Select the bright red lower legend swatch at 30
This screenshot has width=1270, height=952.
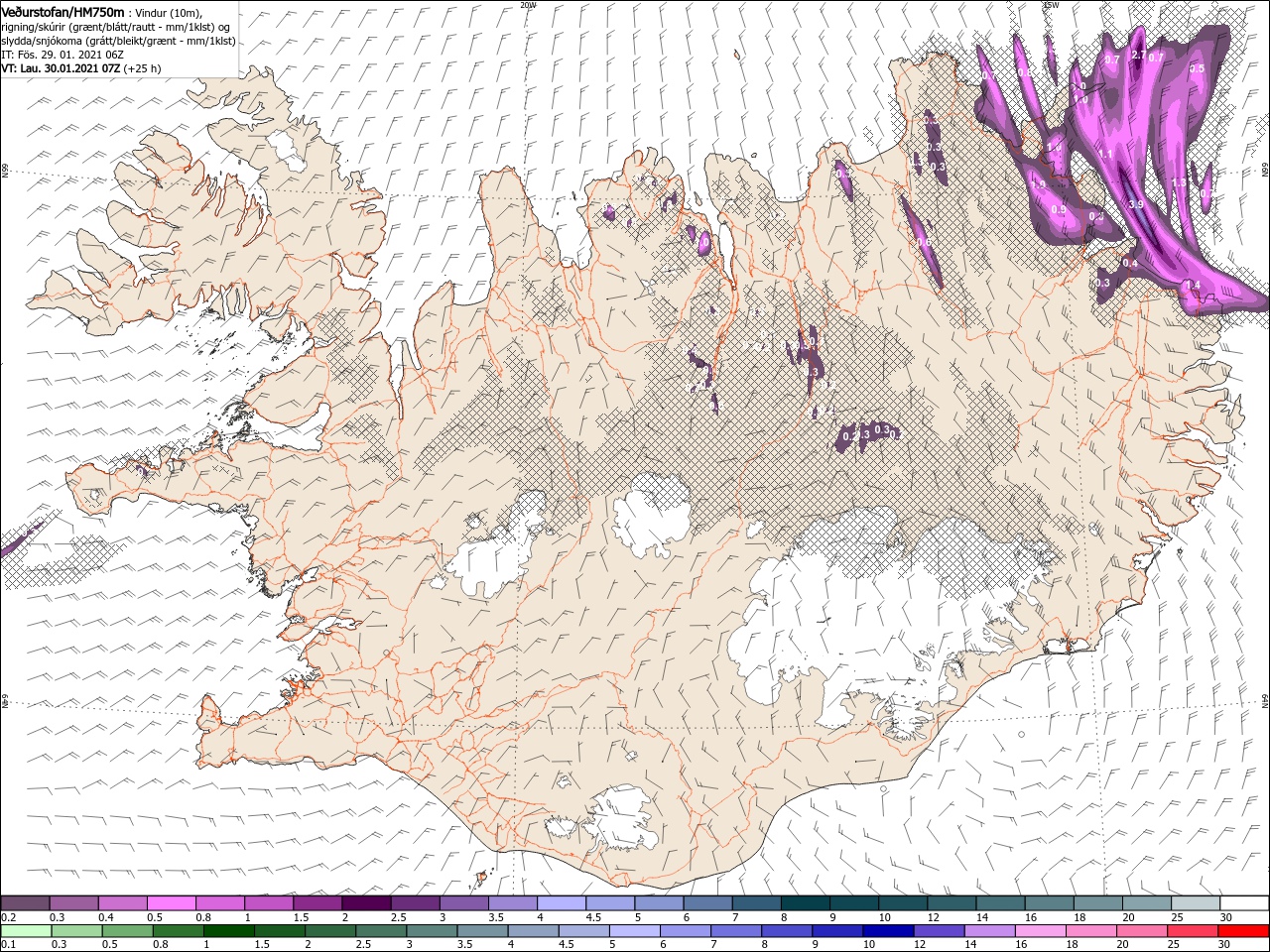point(1243,931)
